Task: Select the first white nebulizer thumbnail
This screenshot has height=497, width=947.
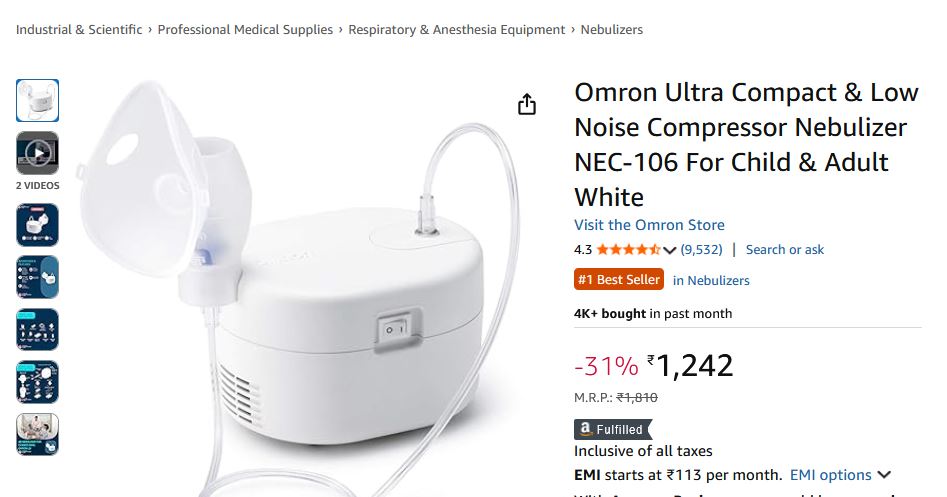Action: [x=37, y=100]
